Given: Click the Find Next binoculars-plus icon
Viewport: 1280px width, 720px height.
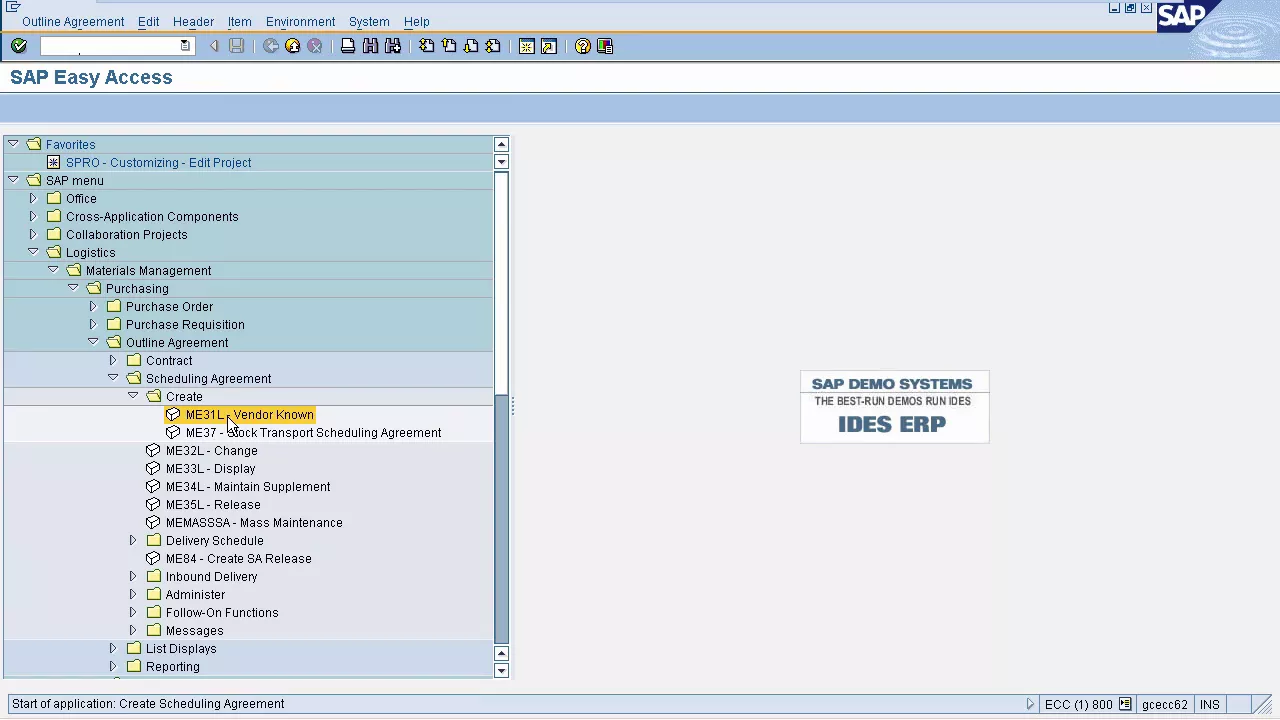Looking at the screenshot, I should pyautogui.click(x=393, y=46).
